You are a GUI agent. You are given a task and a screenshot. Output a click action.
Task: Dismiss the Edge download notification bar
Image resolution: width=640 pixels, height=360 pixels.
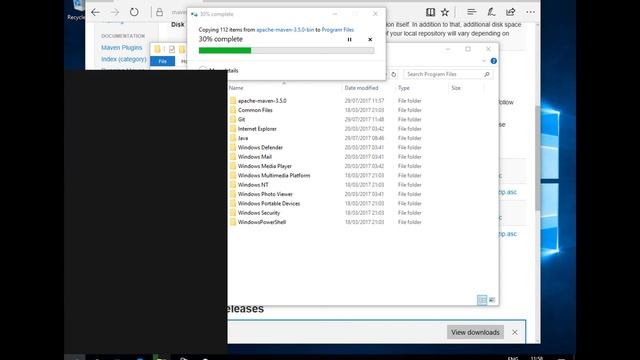tap(515, 332)
